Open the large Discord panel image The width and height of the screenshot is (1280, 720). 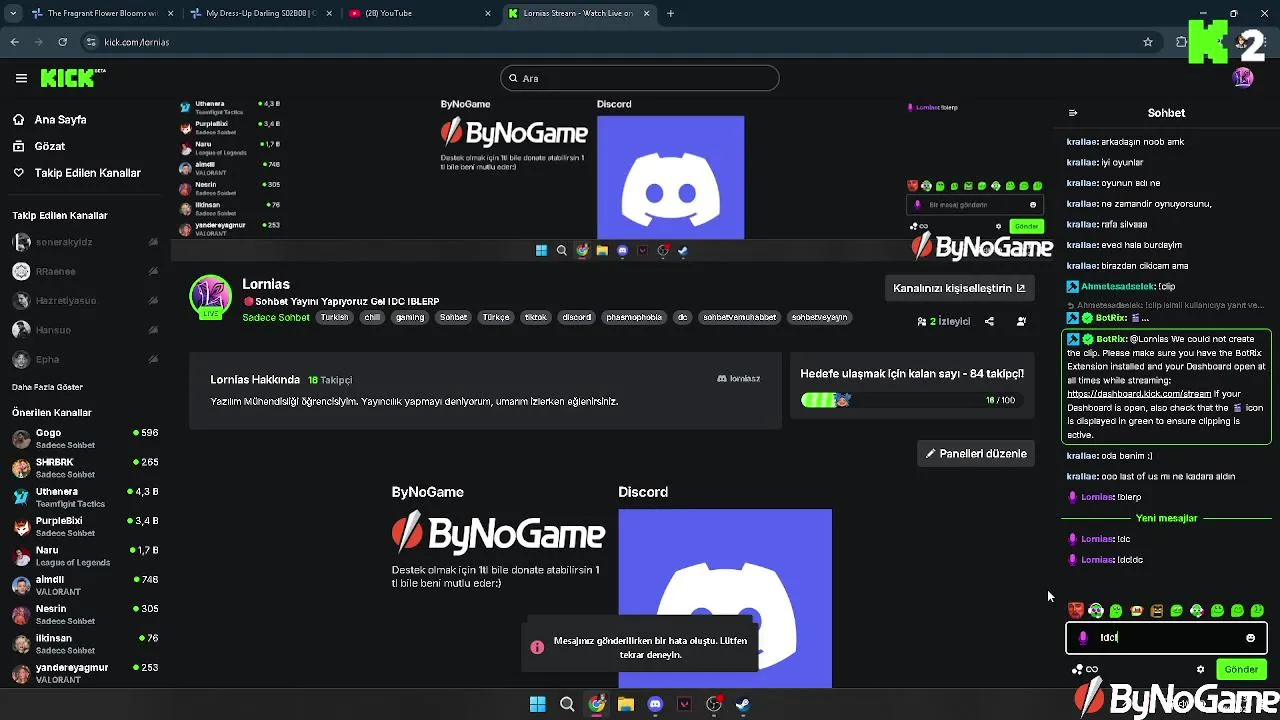pyautogui.click(x=725, y=598)
